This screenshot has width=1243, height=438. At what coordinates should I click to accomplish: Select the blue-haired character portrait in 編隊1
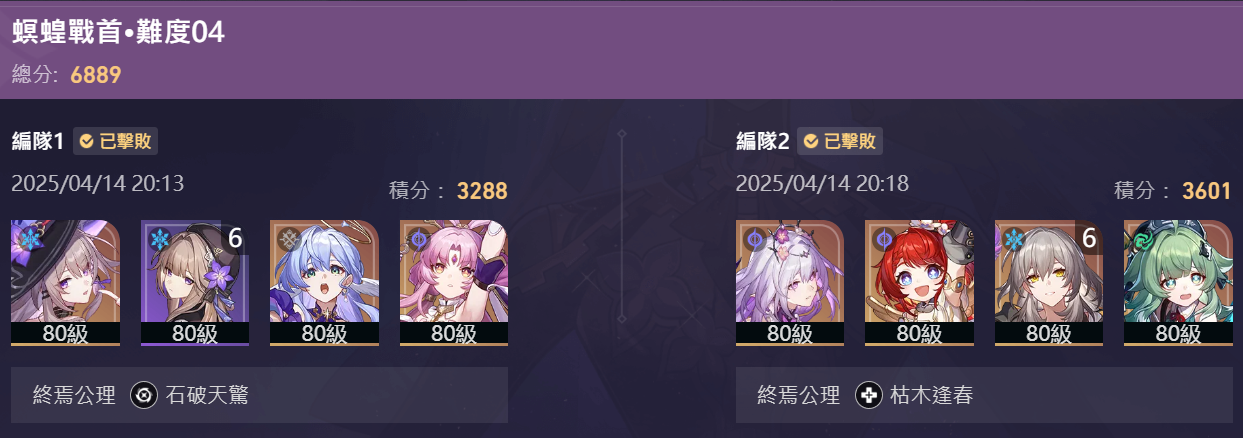324,283
